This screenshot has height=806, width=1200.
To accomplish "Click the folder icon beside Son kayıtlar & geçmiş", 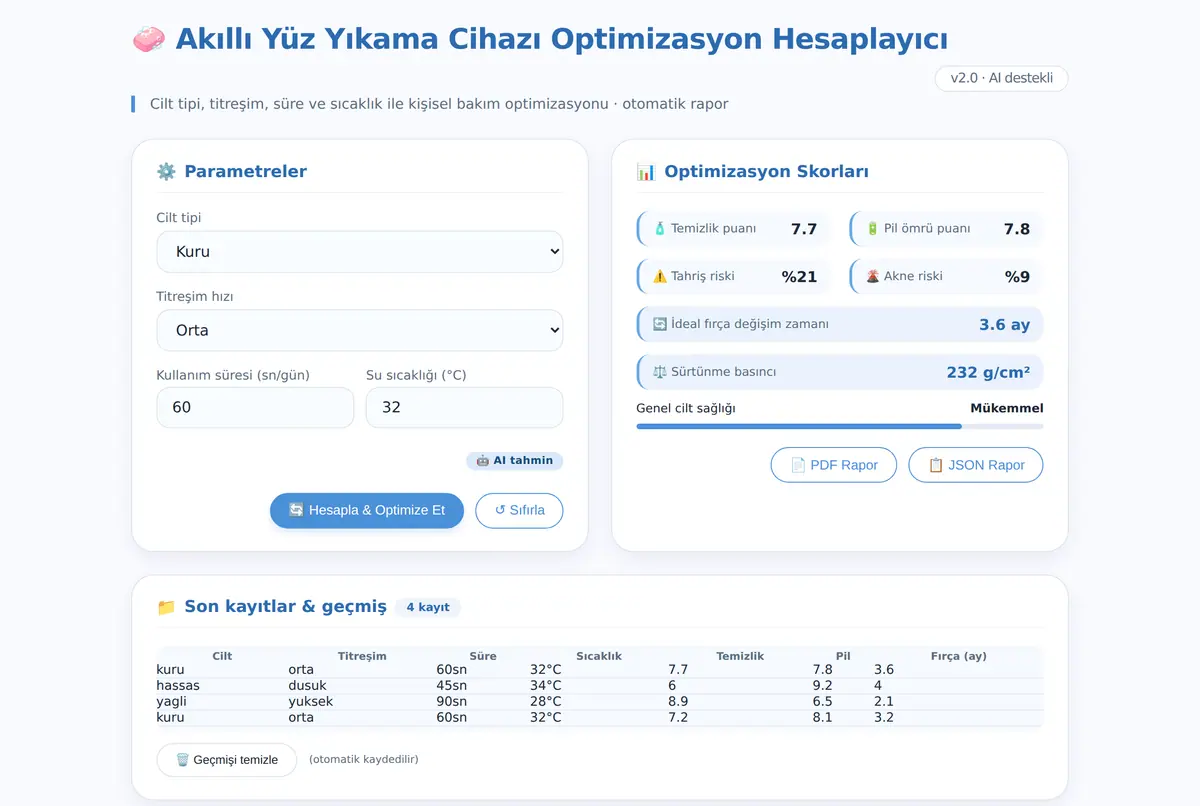I will point(166,607).
